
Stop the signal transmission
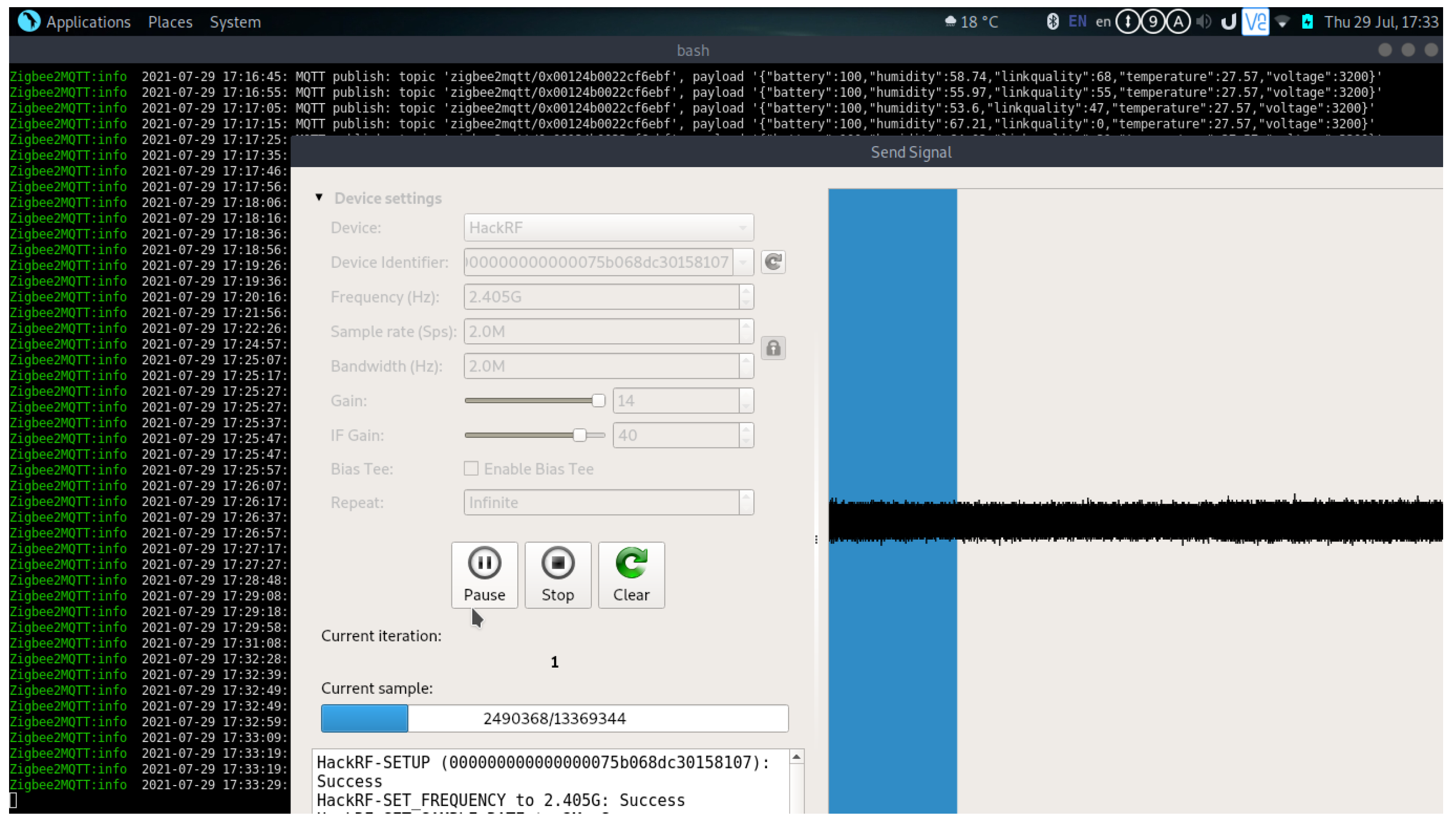(x=557, y=575)
